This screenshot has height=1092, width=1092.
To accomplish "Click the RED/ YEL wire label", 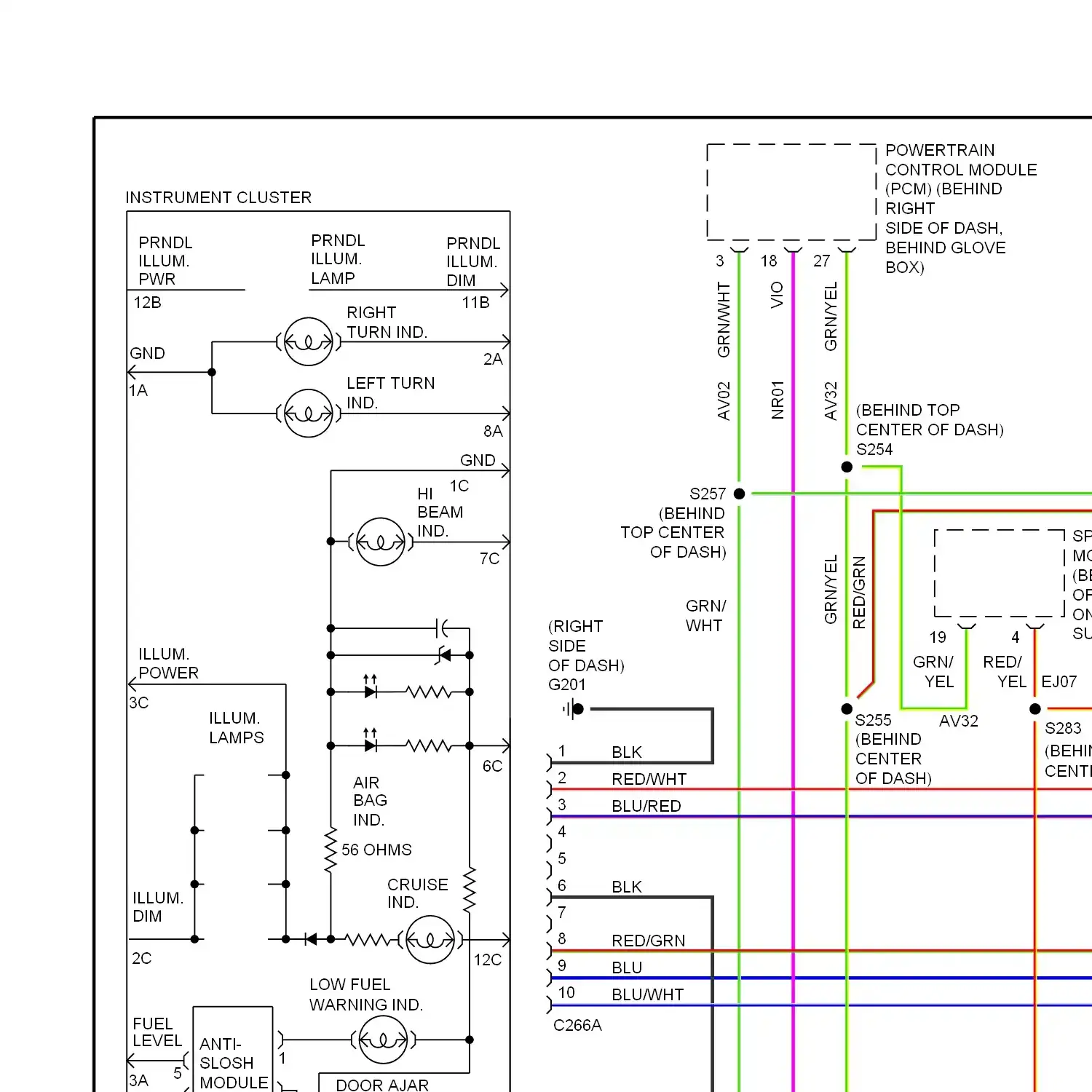I will coord(1005,671).
